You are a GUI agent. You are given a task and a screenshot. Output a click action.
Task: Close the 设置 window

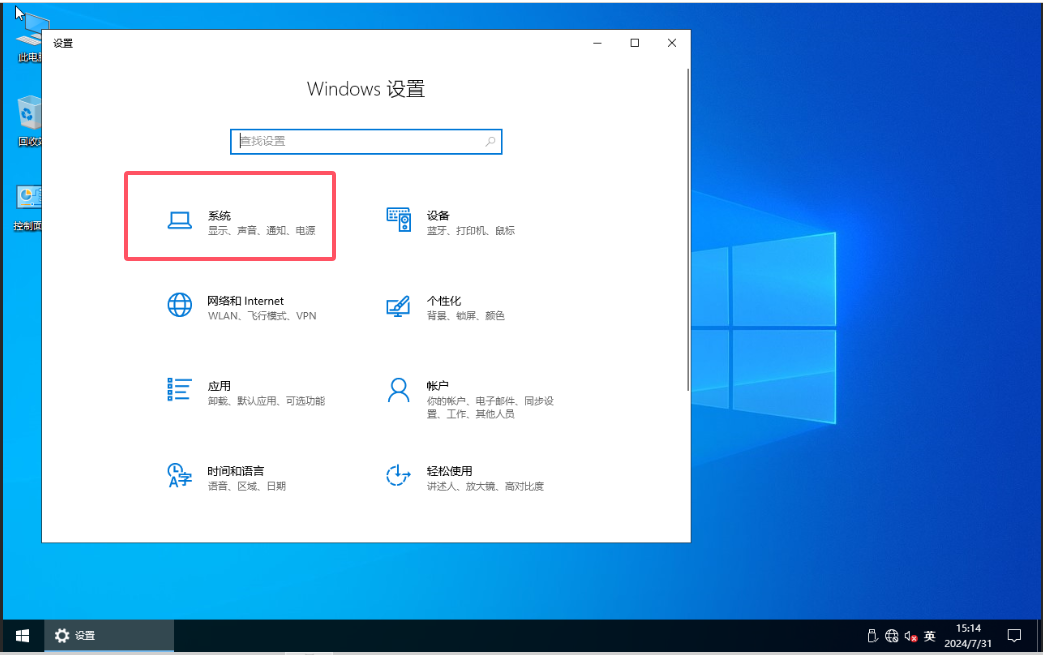click(672, 43)
